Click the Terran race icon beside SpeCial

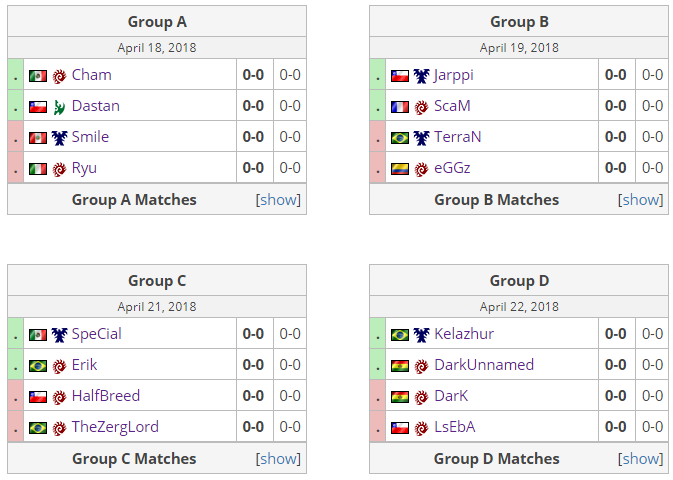59,334
